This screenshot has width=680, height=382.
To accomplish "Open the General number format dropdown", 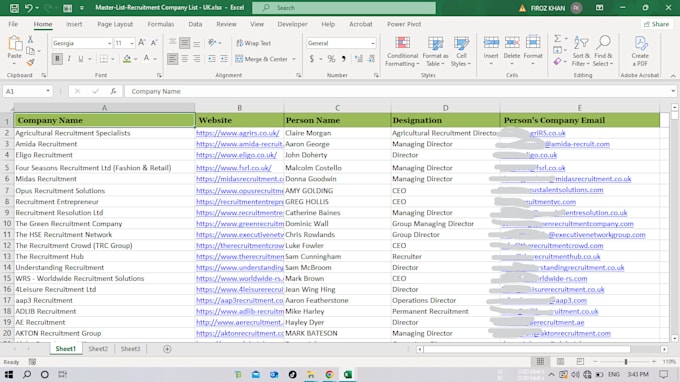I will [373, 43].
